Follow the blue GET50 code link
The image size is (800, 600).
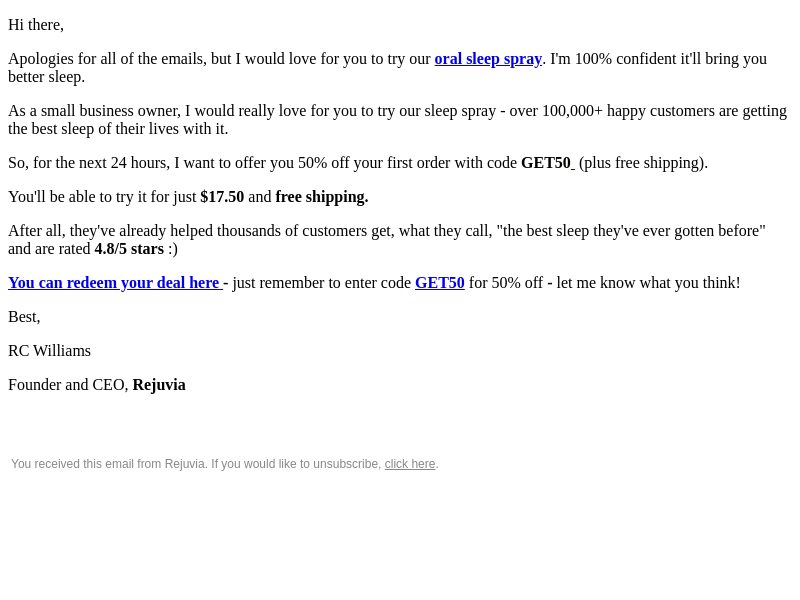point(440,283)
